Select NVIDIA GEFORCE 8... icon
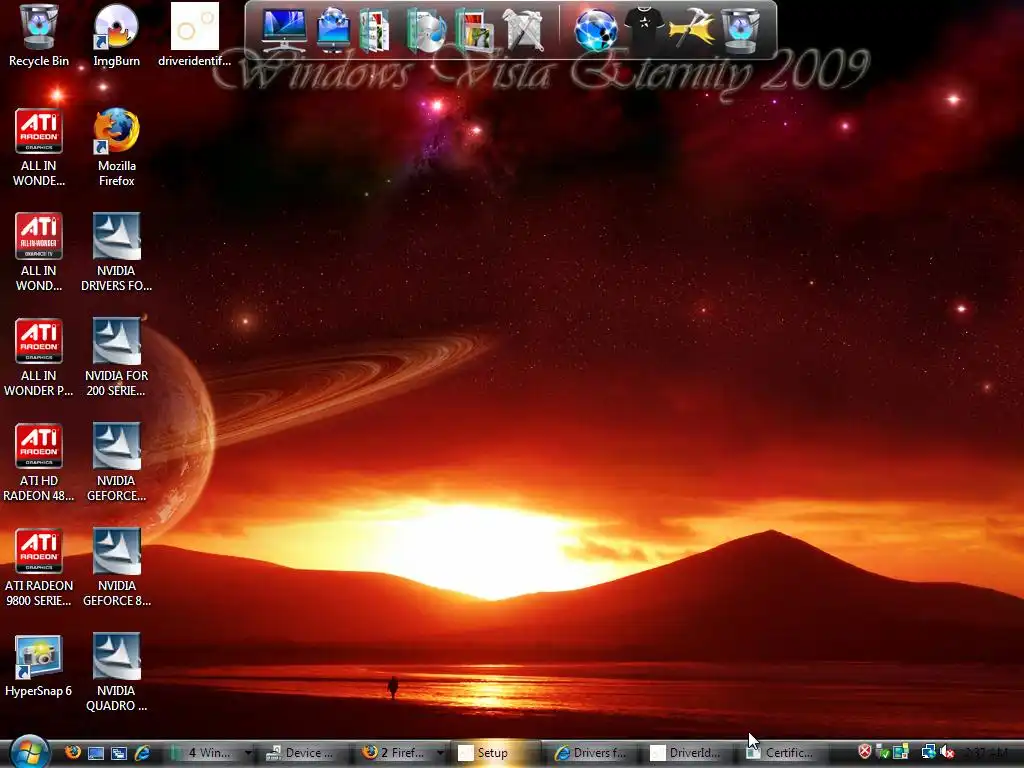Viewport: 1024px width, 768px height. tap(116, 568)
